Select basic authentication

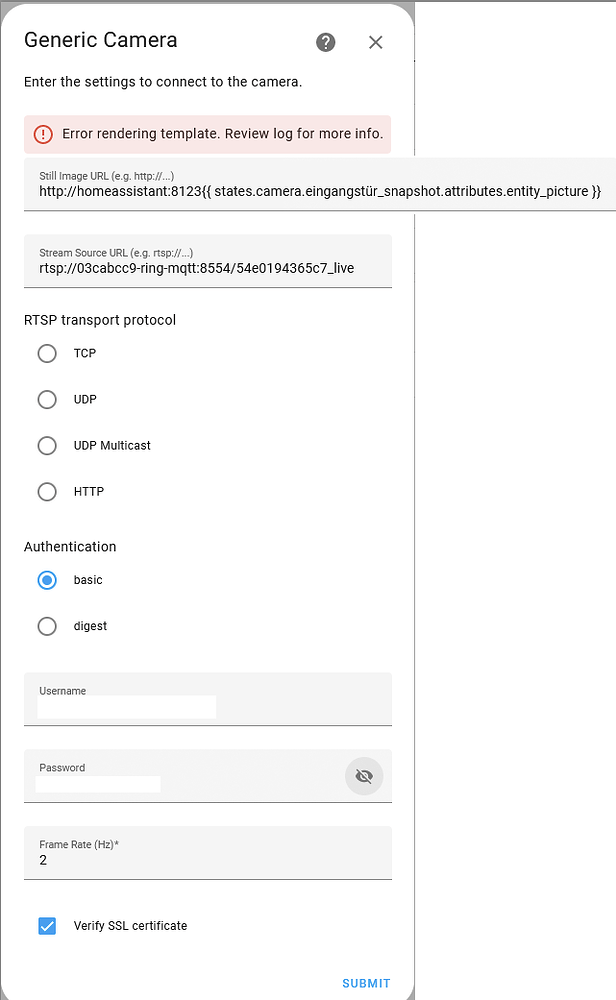coord(46,580)
